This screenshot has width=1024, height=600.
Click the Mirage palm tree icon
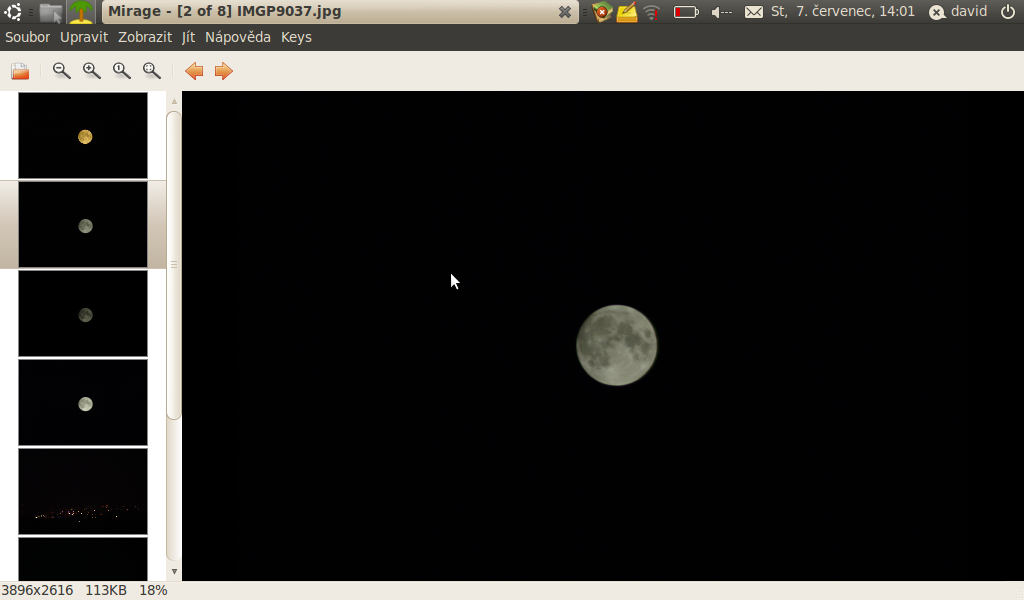(81, 12)
